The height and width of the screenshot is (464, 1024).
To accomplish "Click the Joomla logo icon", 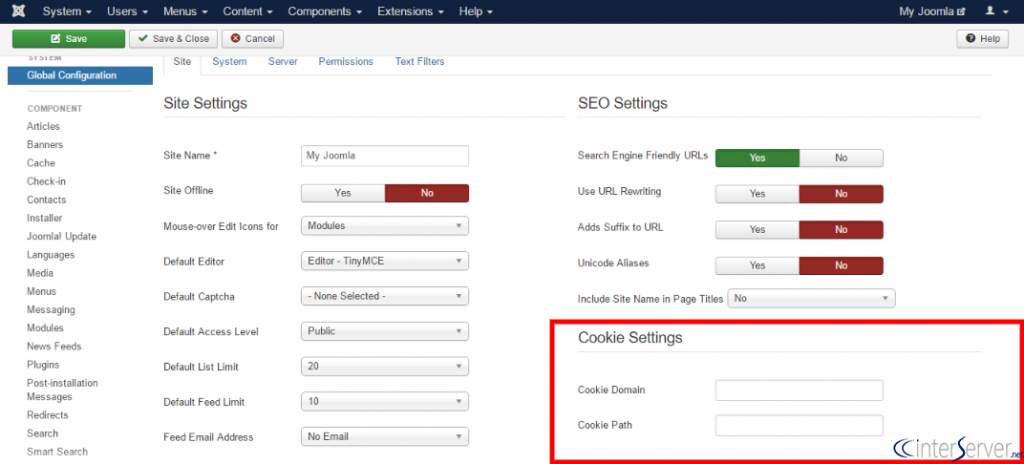I will [x=19, y=11].
